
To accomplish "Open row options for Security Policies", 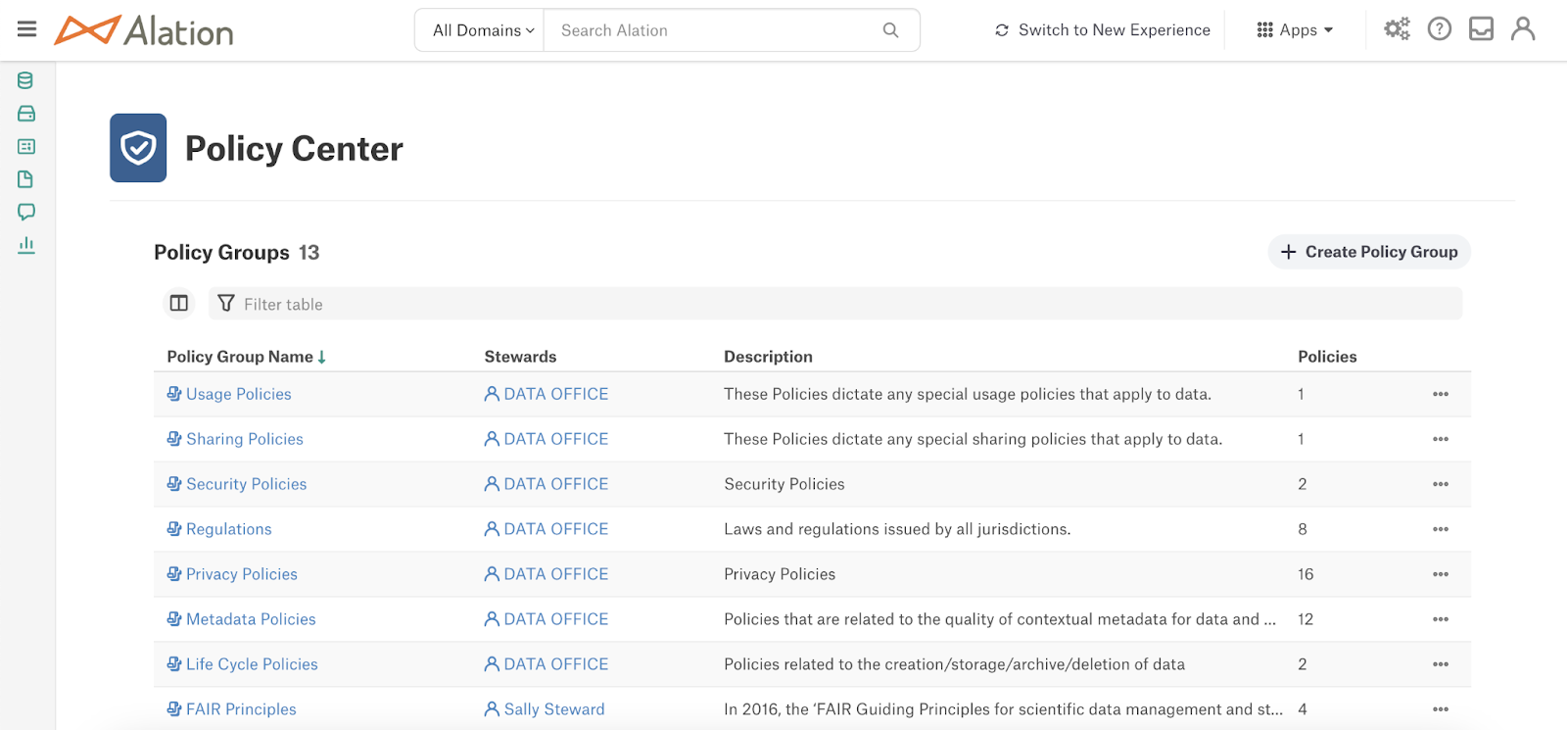I will 1440,484.
